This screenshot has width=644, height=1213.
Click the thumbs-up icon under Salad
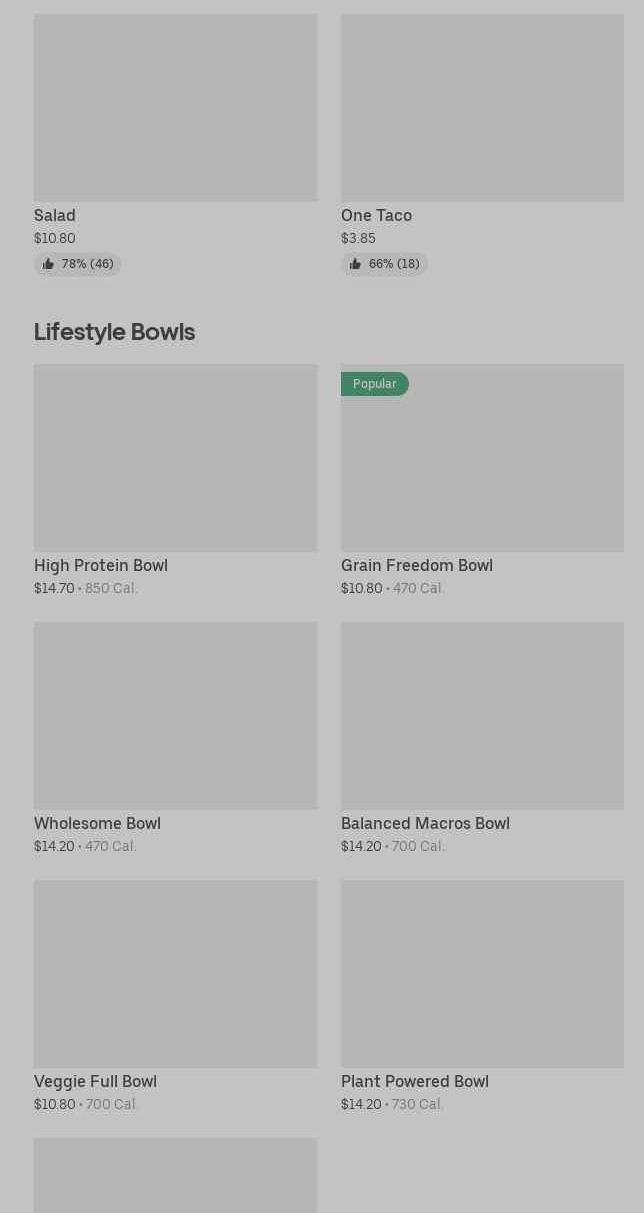point(48,264)
